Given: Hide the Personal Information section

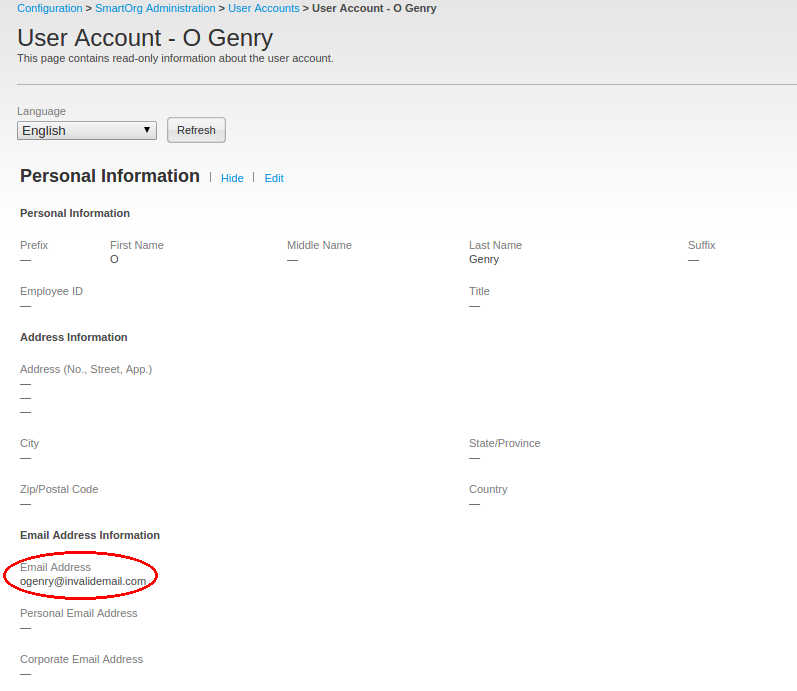Looking at the screenshot, I should (232, 178).
